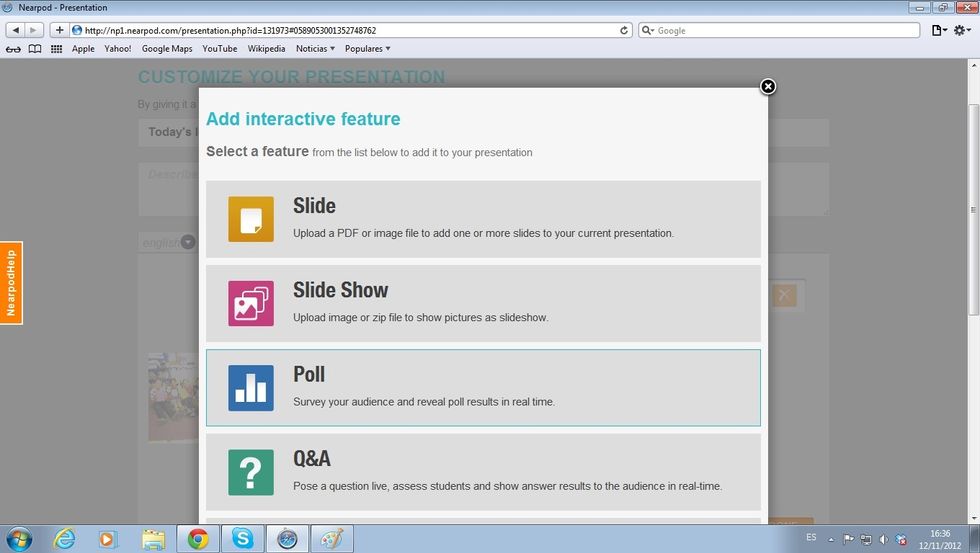Viewport: 980px width, 553px height.
Task: Open the Windows Start menu
Action: click(19, 539)
